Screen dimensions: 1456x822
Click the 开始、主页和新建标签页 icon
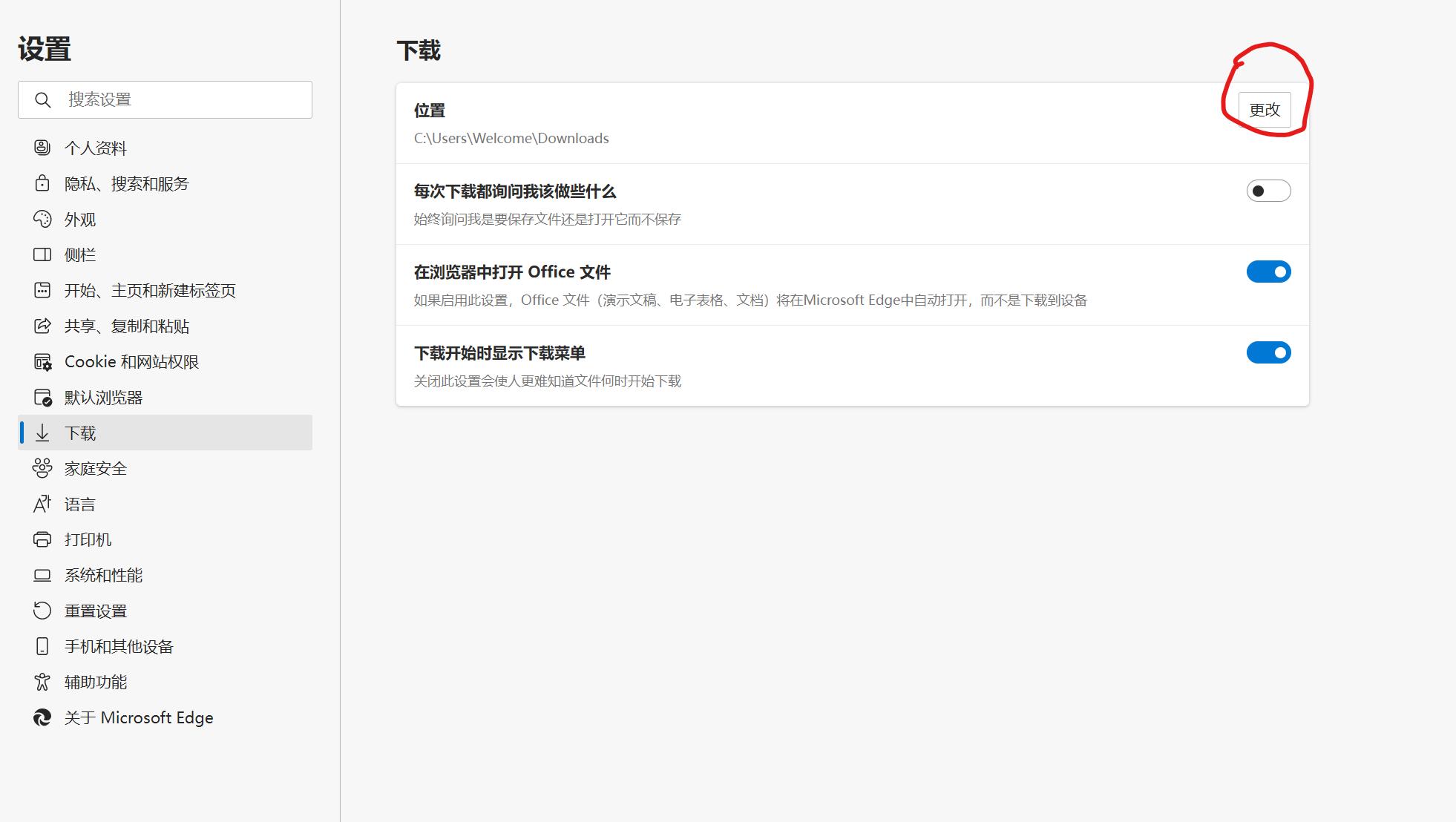[x=42, y=290]
